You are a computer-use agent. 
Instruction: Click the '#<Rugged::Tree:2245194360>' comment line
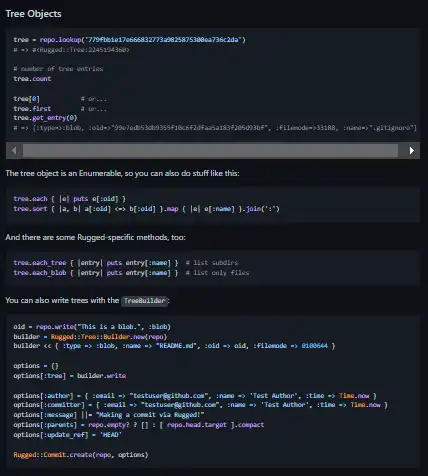(x=71, y=50)
